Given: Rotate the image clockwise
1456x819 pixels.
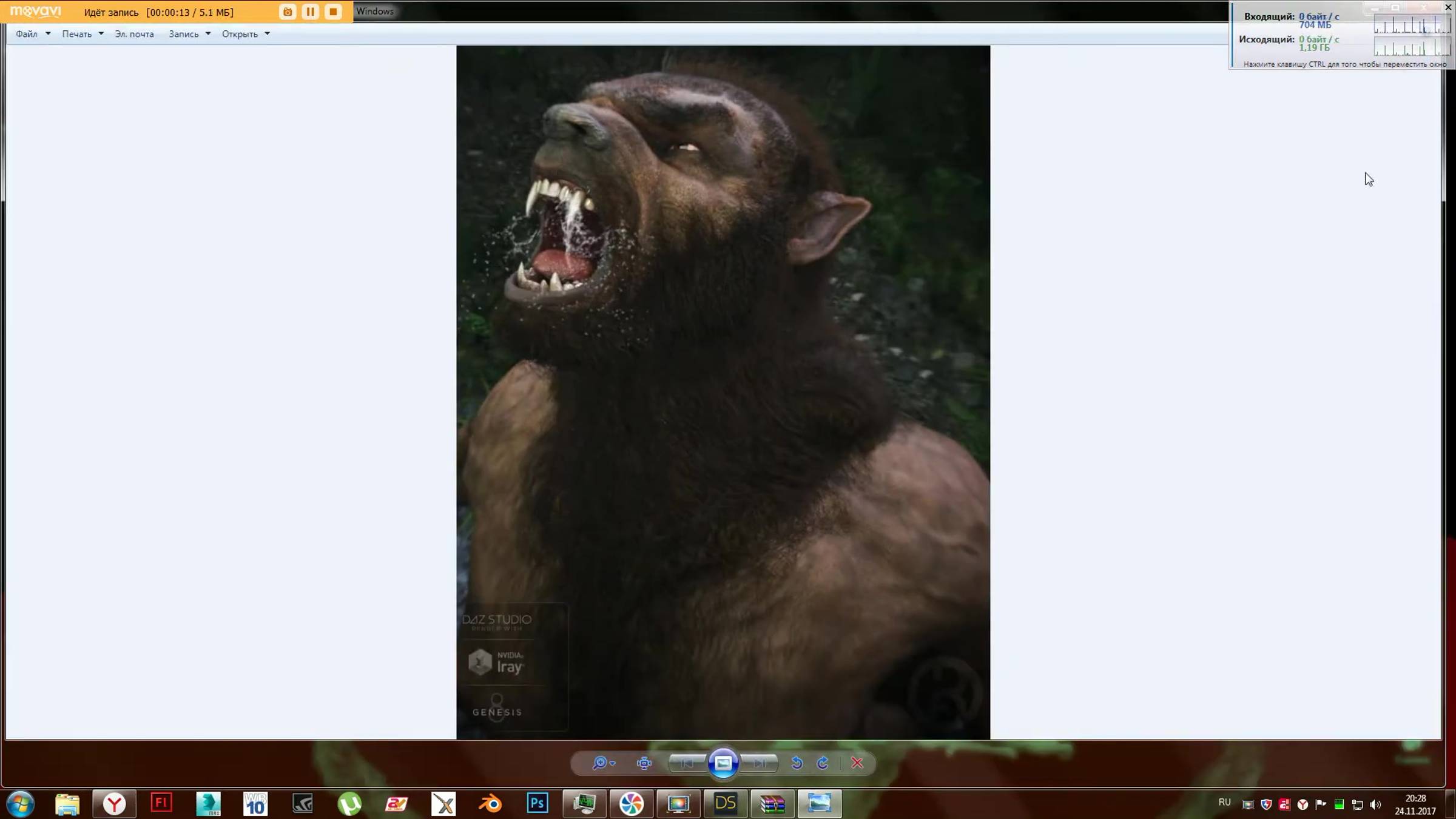Looking at the screenshot, I should coord(823,763).
